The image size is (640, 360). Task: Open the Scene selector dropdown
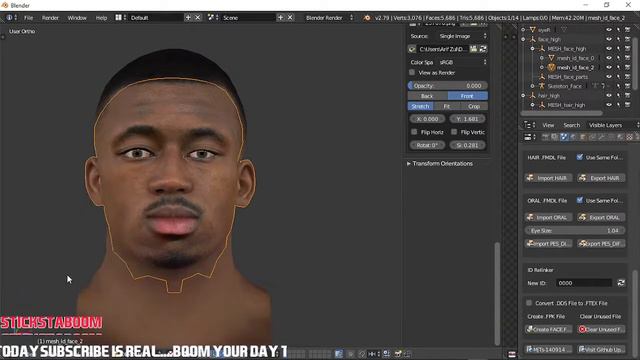tap(248, 18)
